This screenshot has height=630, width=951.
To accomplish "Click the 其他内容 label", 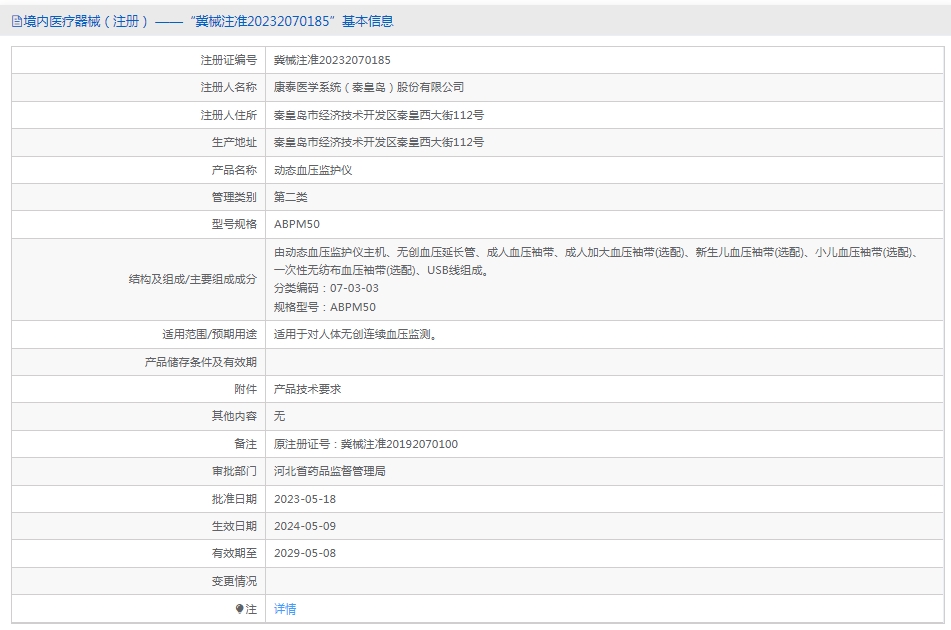I will click(x=234, y=416).
